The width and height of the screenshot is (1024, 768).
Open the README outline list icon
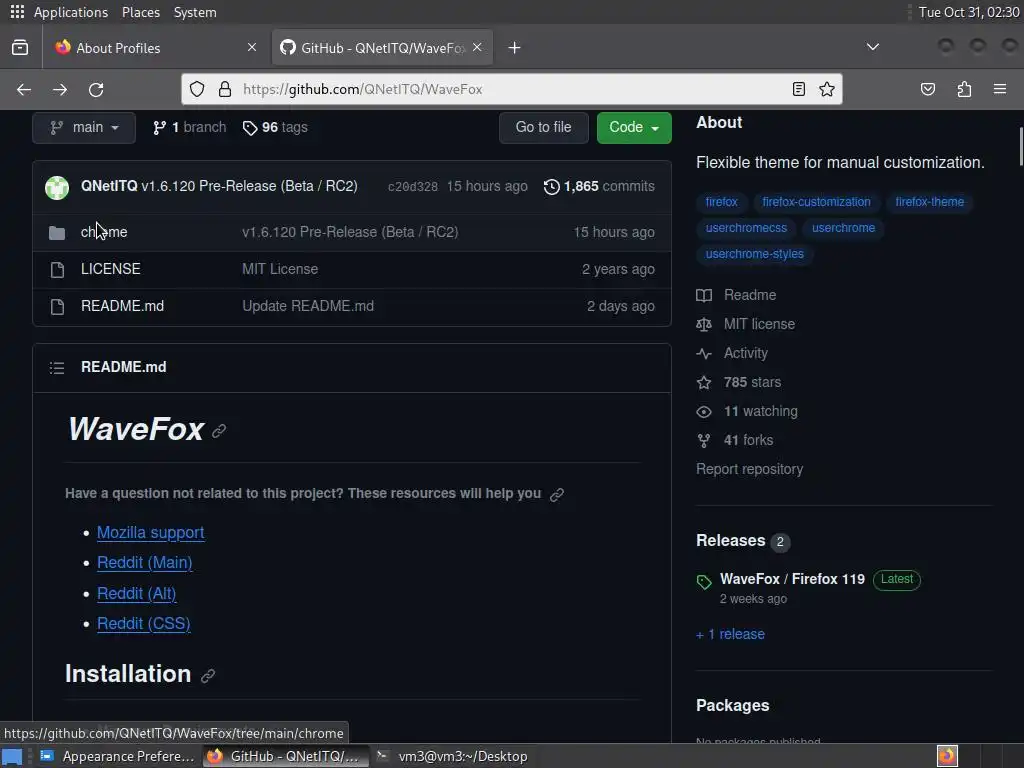pyautogui.click(x=57, y=368)
